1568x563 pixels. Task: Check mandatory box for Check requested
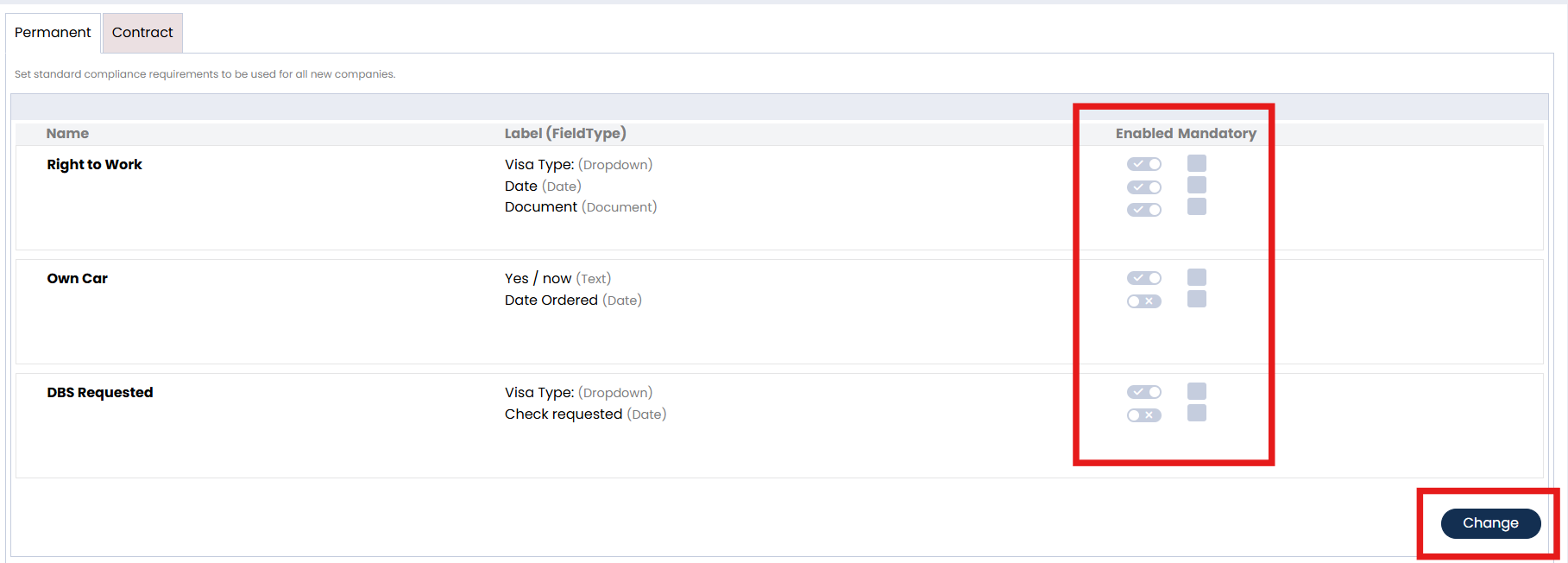[1197, 413]
